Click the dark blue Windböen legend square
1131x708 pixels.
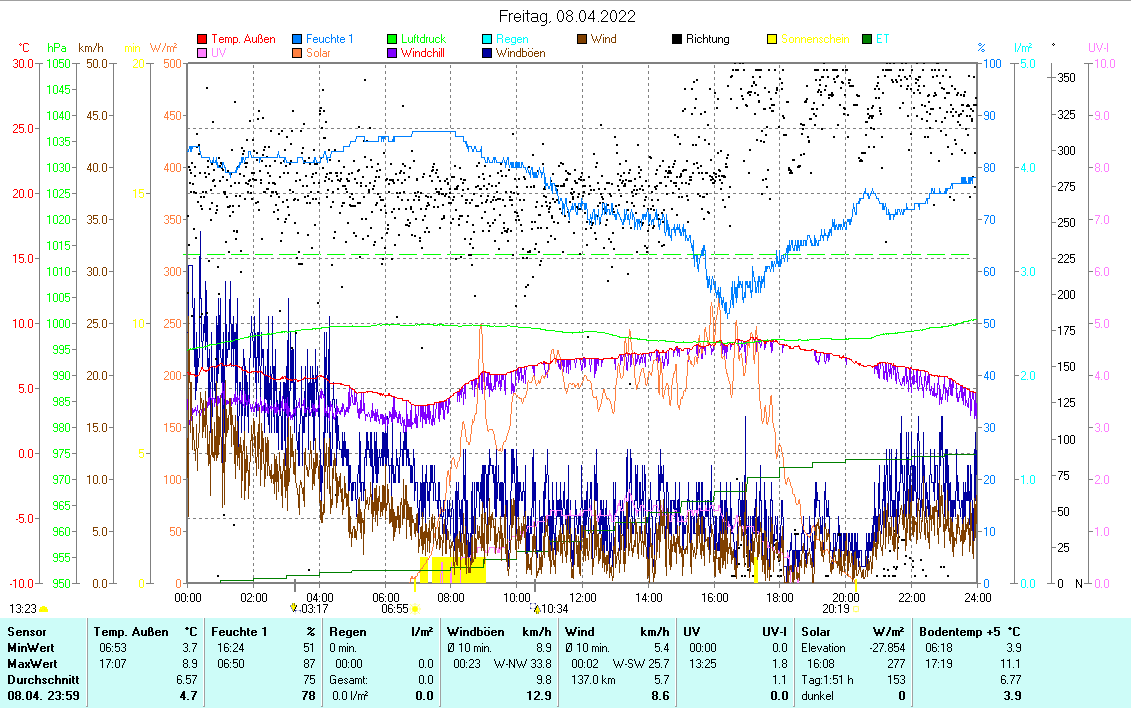click(x=487, y=53)
